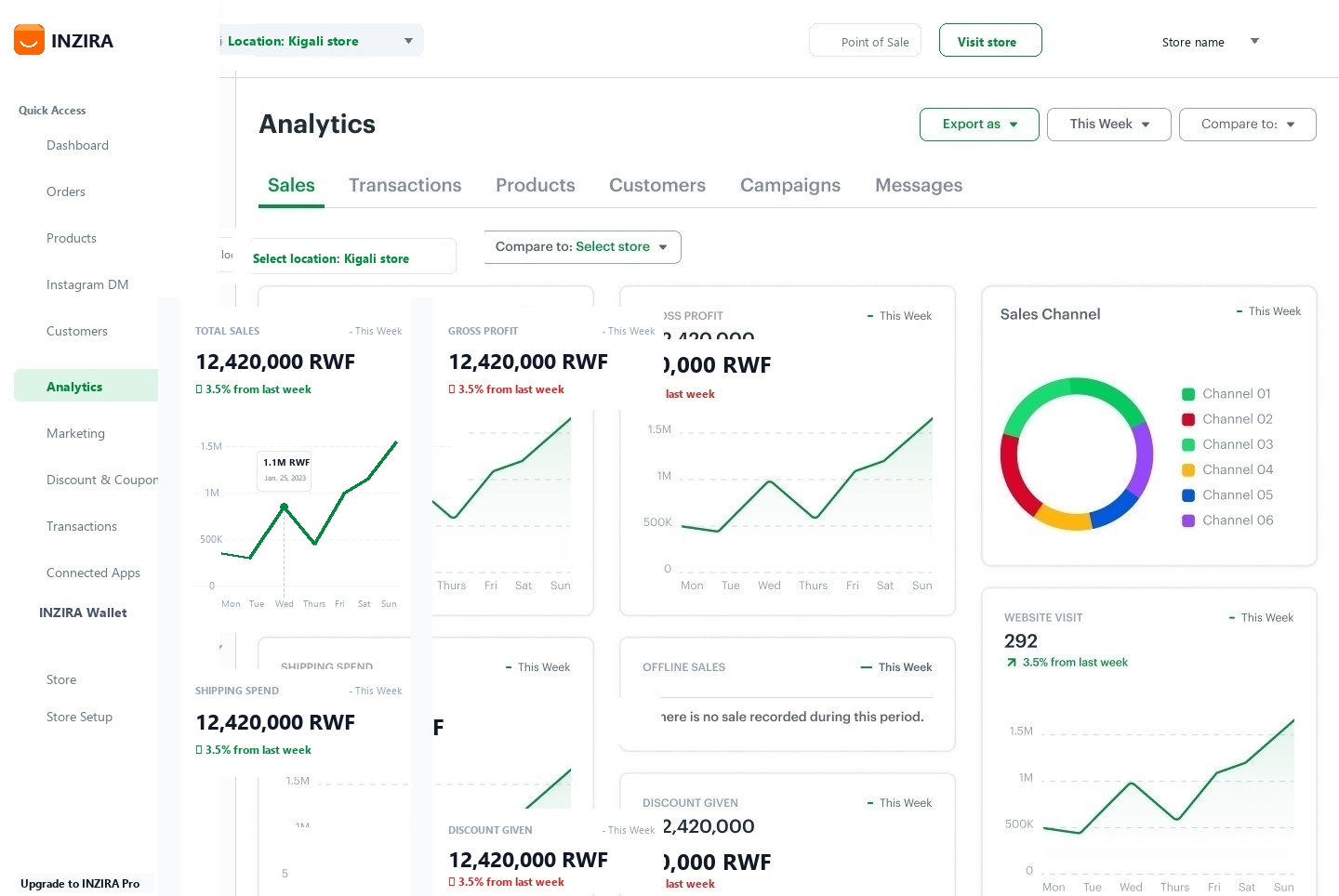Switch to the Products analytics tab
Image resolution: width=1339 pixels, height=896 pixels.
[535, 186]
